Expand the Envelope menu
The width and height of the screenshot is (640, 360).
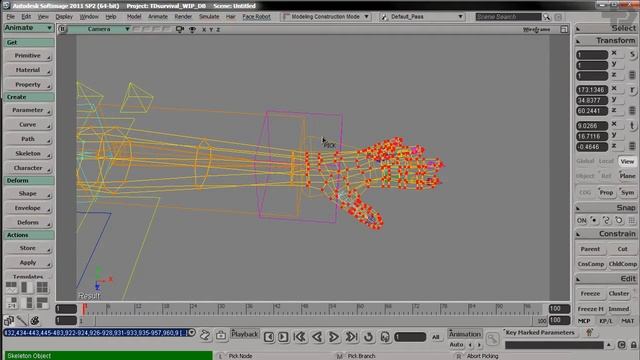pos(29,208)
